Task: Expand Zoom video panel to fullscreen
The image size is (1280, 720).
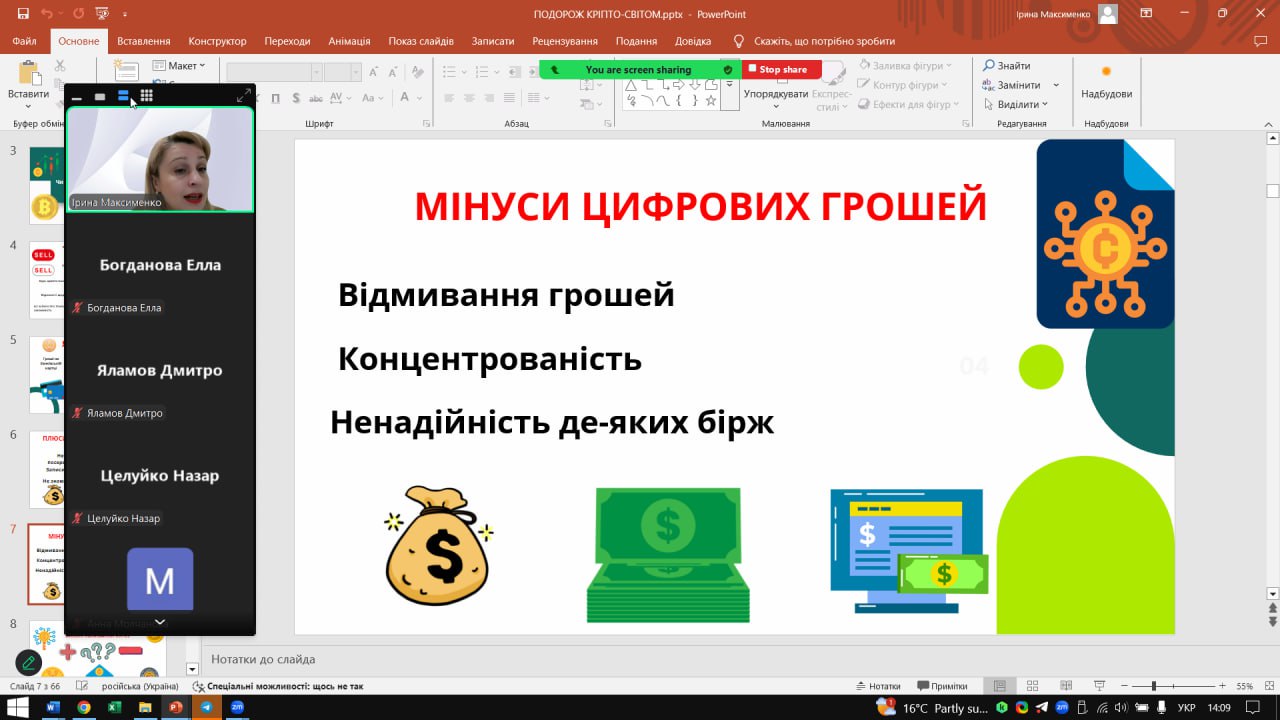Action: pos(243,96)
